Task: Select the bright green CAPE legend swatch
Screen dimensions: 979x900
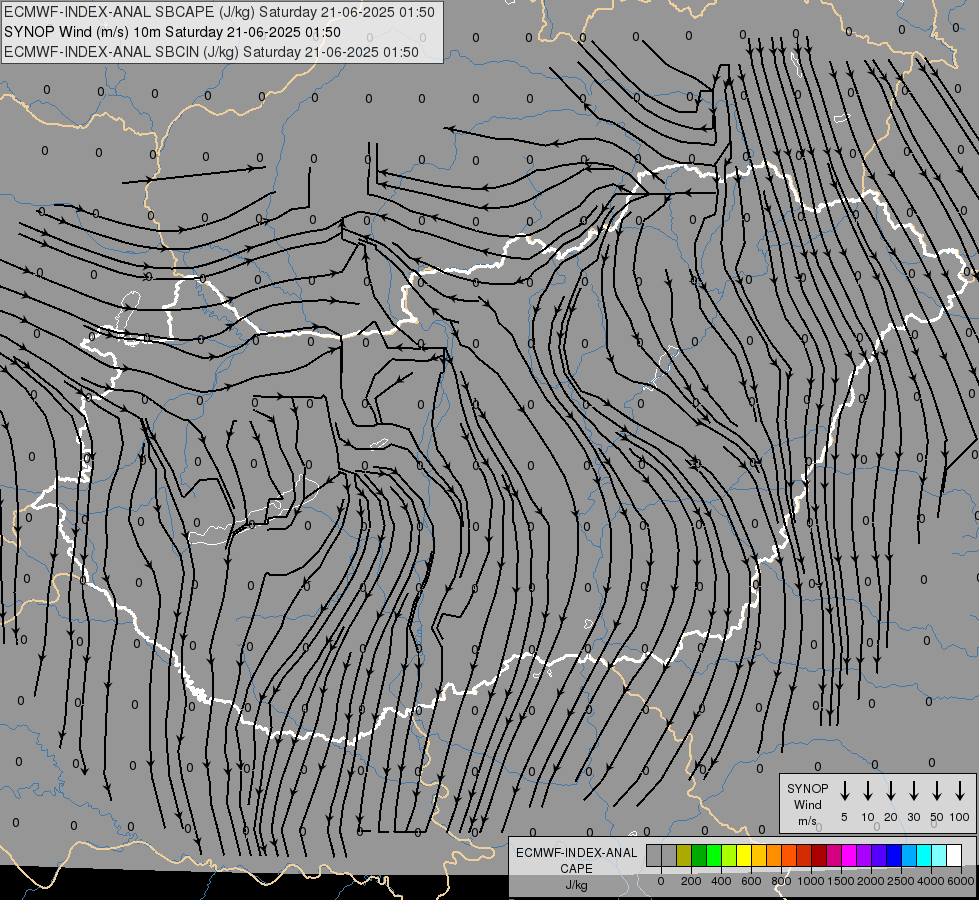Action: [x=714, y=855]
